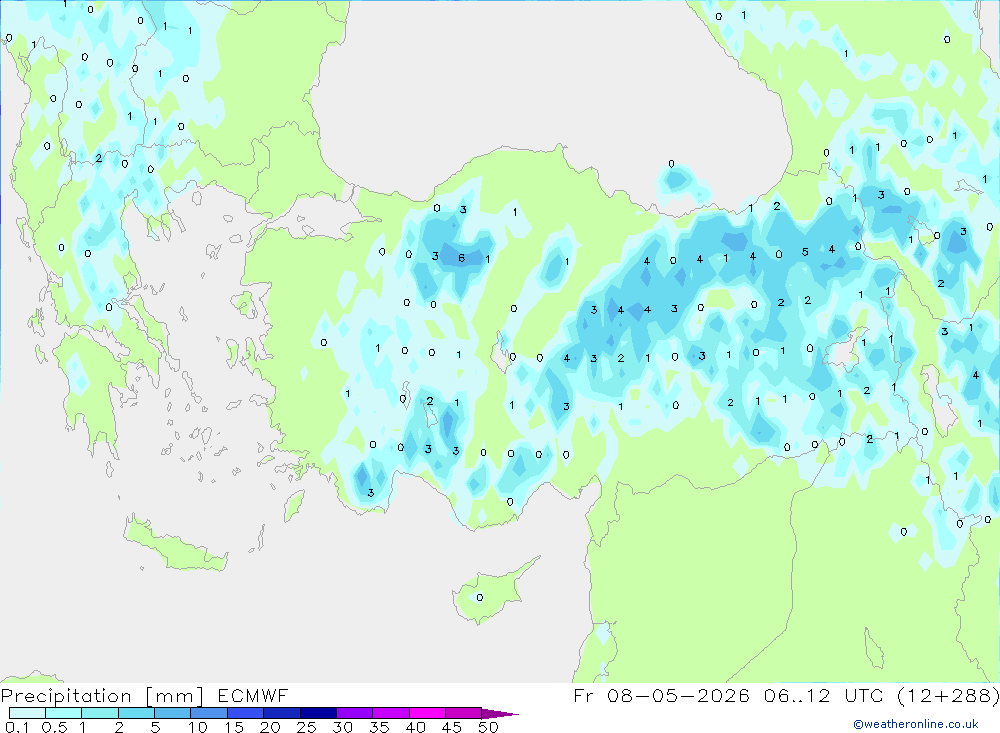Select the 40–45 mm magenta legend box
This screenshot has width=1000, height=733.
[x=427, y=713]
